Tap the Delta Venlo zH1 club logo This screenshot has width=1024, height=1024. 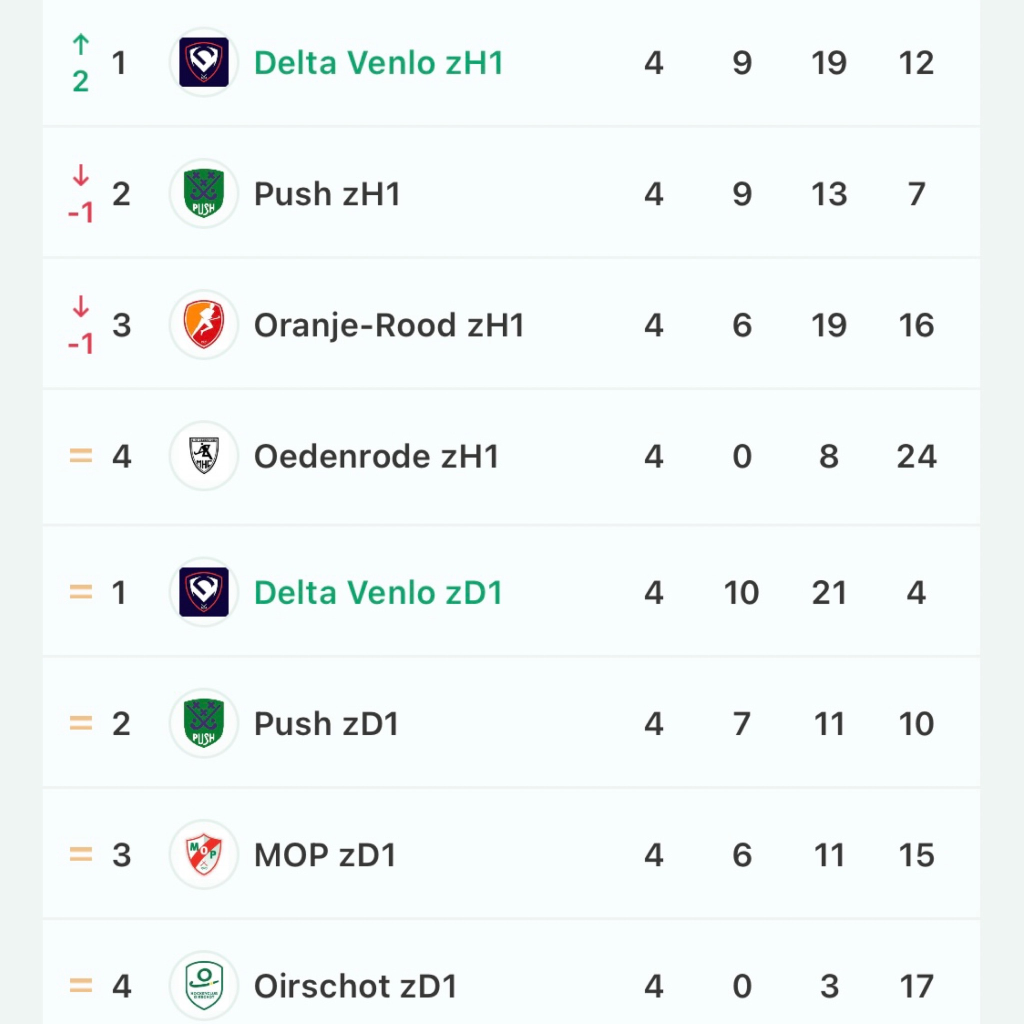coord(204,62)
